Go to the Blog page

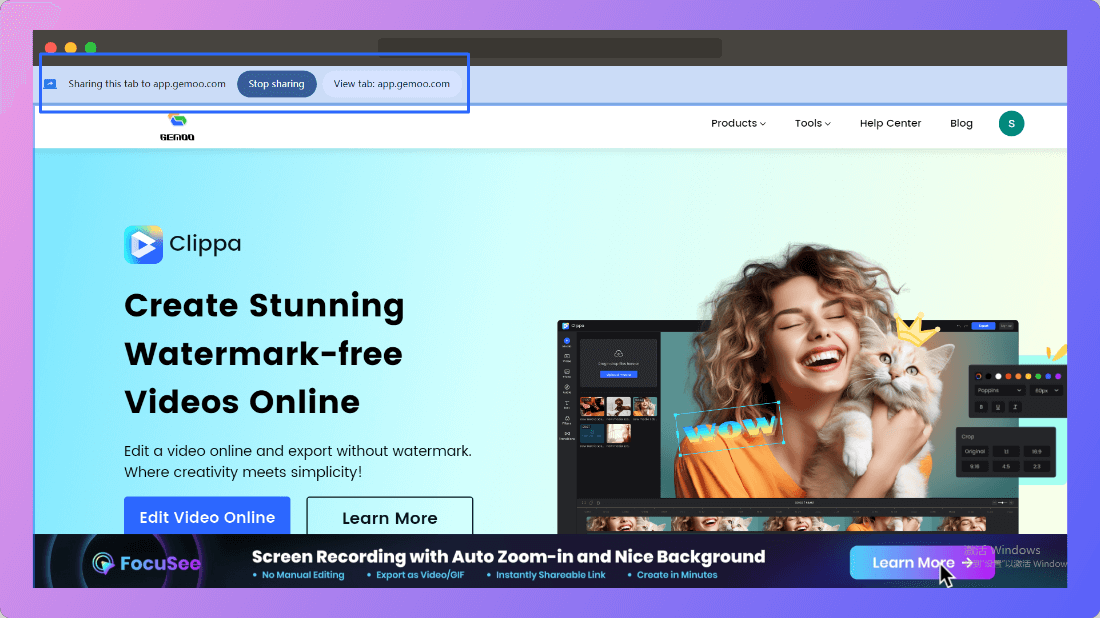click(961, 123)
